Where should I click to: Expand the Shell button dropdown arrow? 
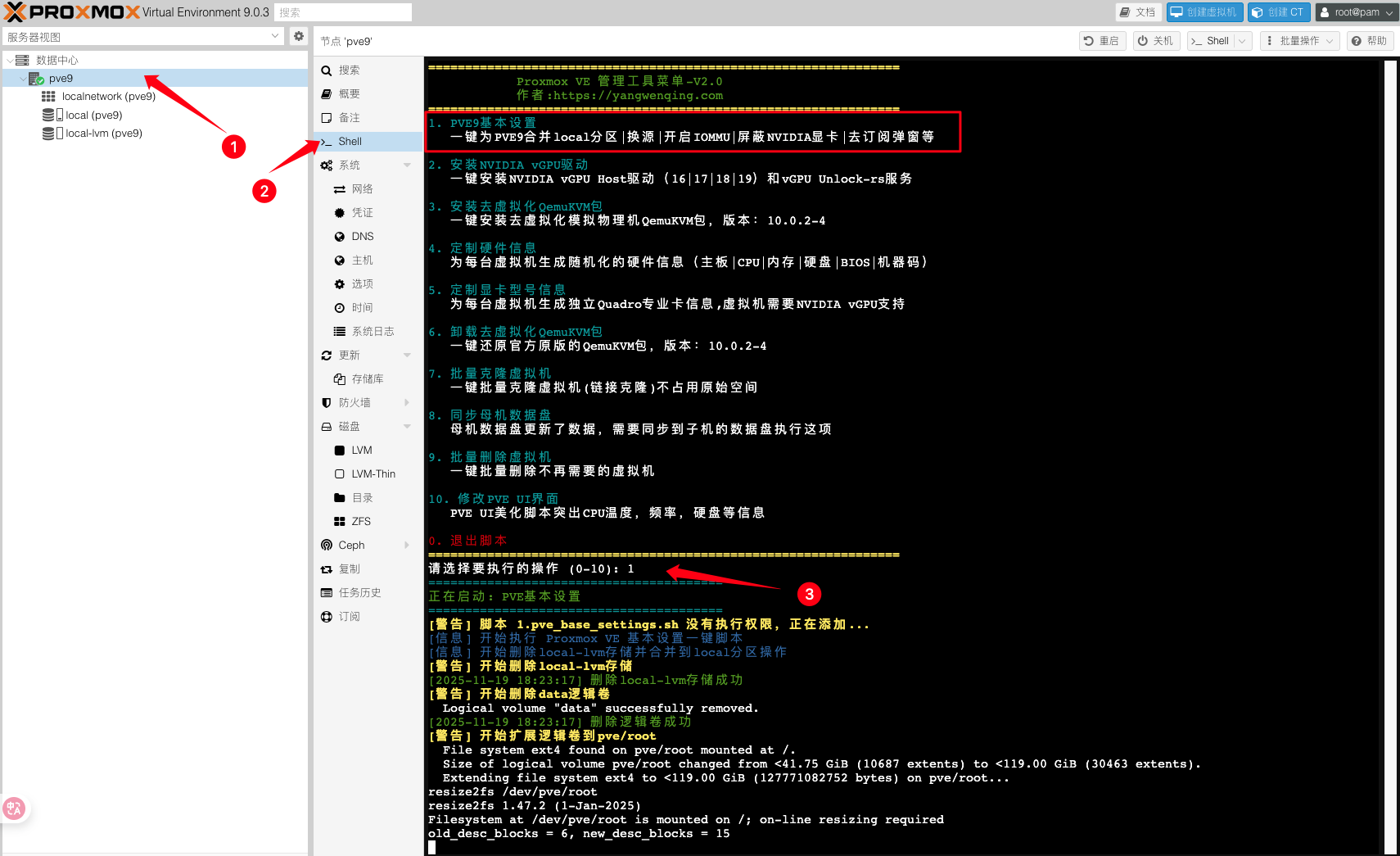pyautogui.click(x=1242, y=41)
